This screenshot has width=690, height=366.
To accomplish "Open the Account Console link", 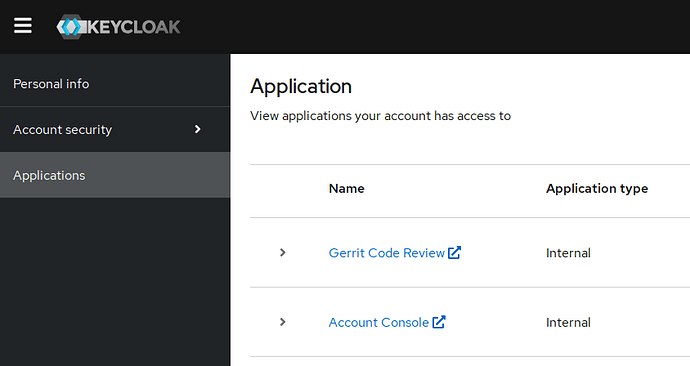I will (378, 322).
